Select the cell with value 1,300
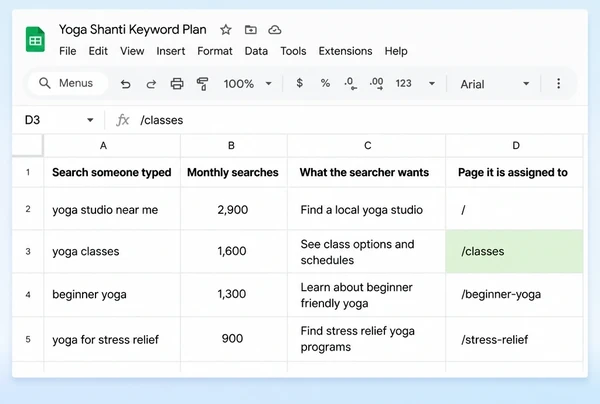The image size is (600, 404). tap(234, 295)
